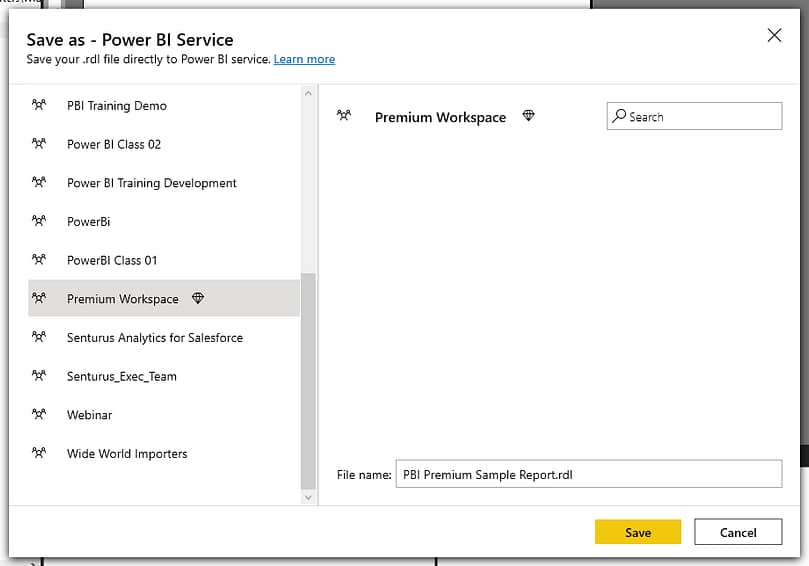Click scroll up arrow of workspace list
Image resolution: width=809 pixels, height=566 pixels.
(x=308, y=93)
